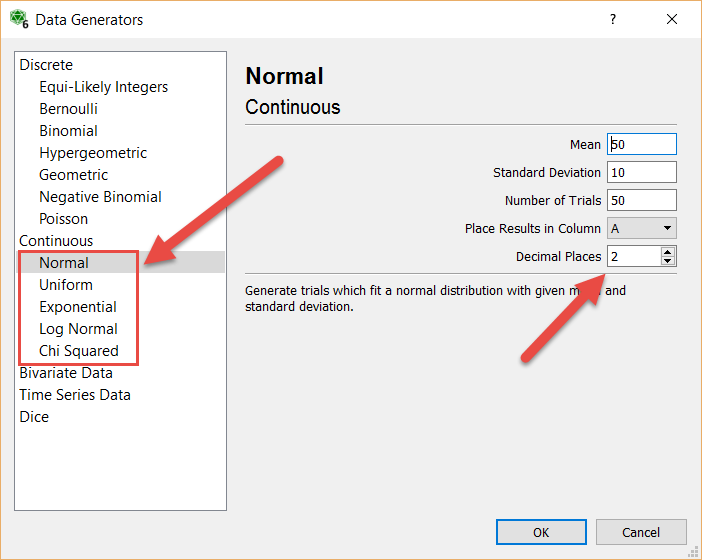Click the Mean input field
702x560 pixels.
click(641, 145)
